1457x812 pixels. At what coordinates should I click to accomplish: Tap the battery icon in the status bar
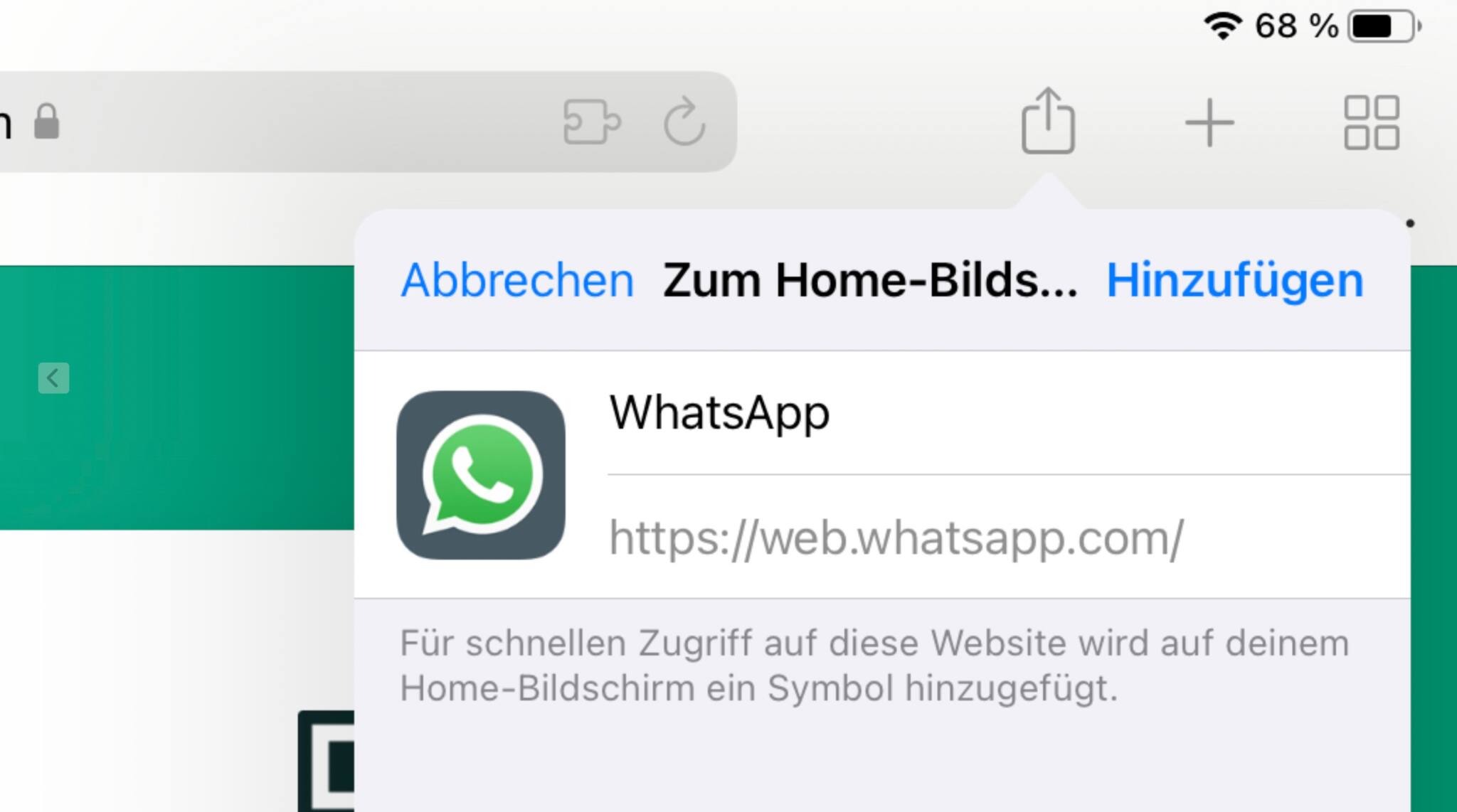[1384, 26]
